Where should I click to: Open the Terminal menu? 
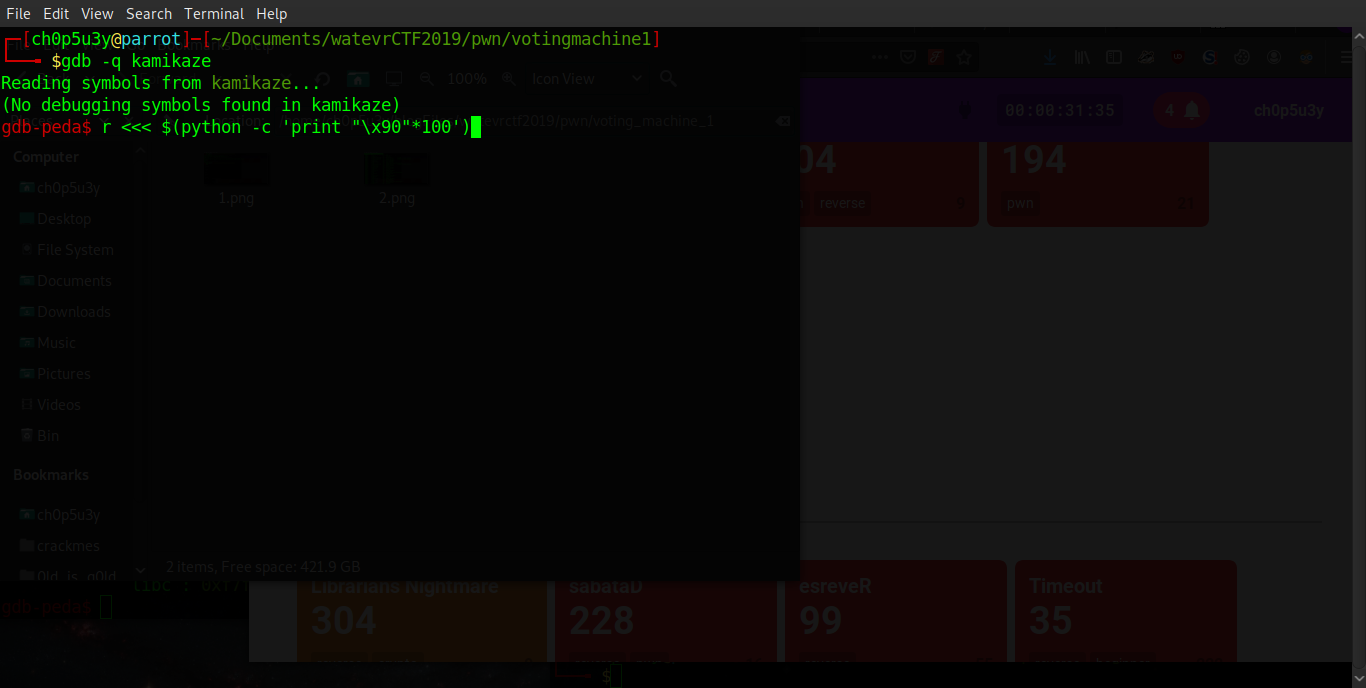click(x=215, y=14)
